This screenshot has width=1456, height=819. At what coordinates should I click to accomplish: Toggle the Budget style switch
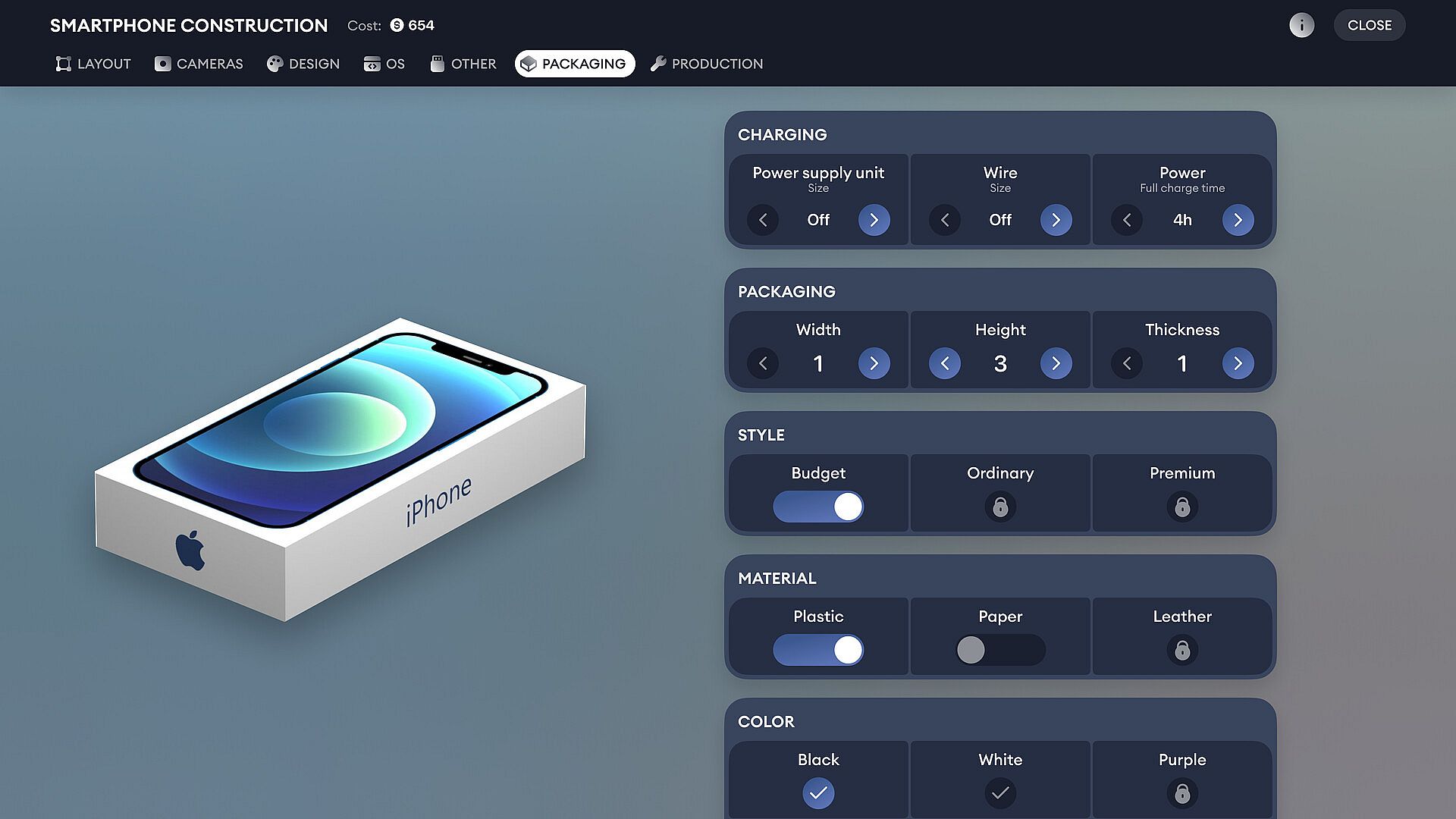[x=817, y=507]
